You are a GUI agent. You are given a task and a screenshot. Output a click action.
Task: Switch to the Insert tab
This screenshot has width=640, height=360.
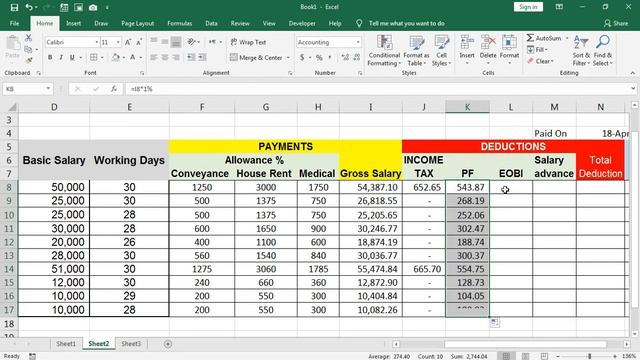click(x=73, y=23)
